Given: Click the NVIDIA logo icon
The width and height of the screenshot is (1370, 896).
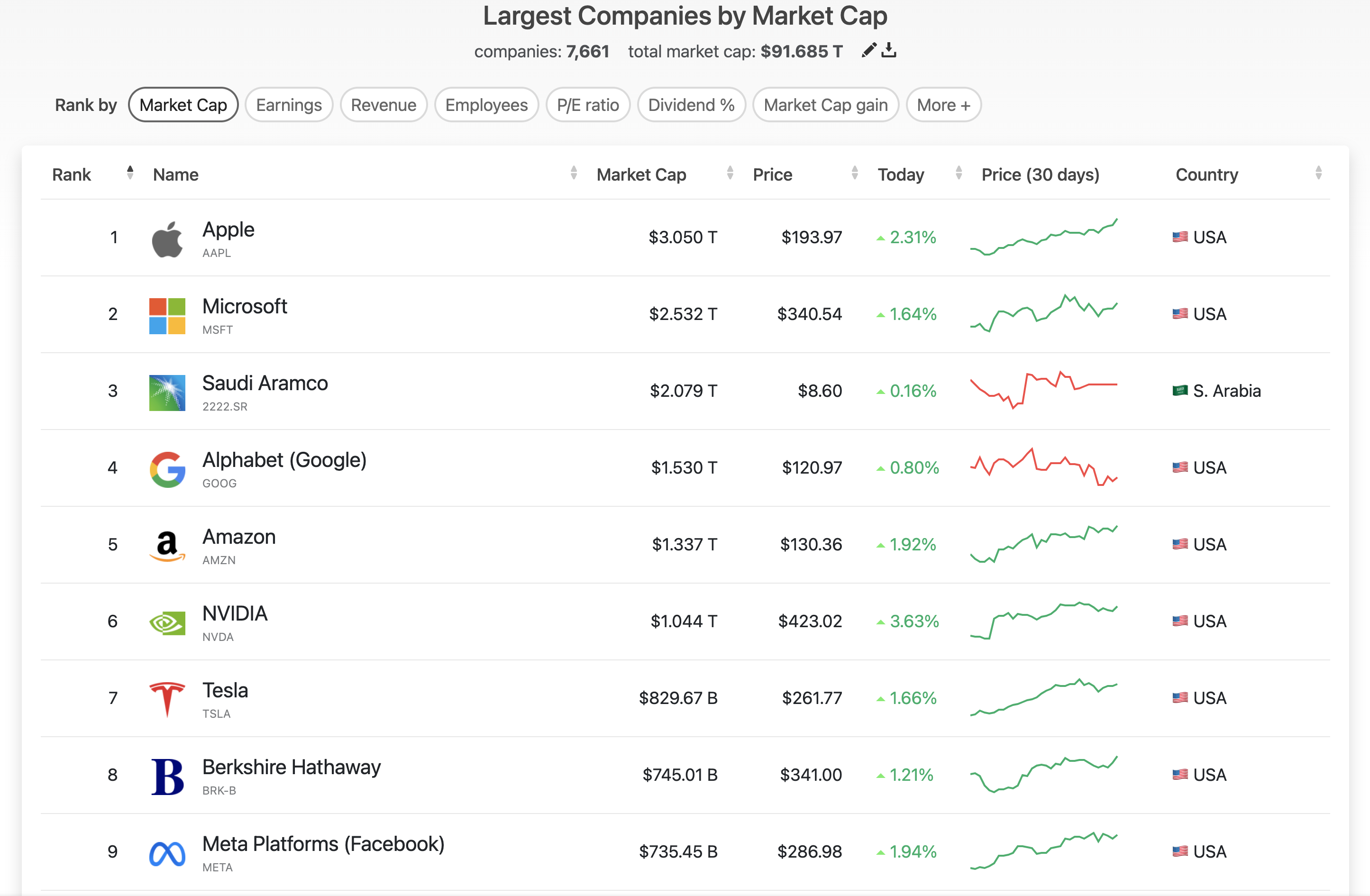Looking at the screenshot, I should (167, 622).
